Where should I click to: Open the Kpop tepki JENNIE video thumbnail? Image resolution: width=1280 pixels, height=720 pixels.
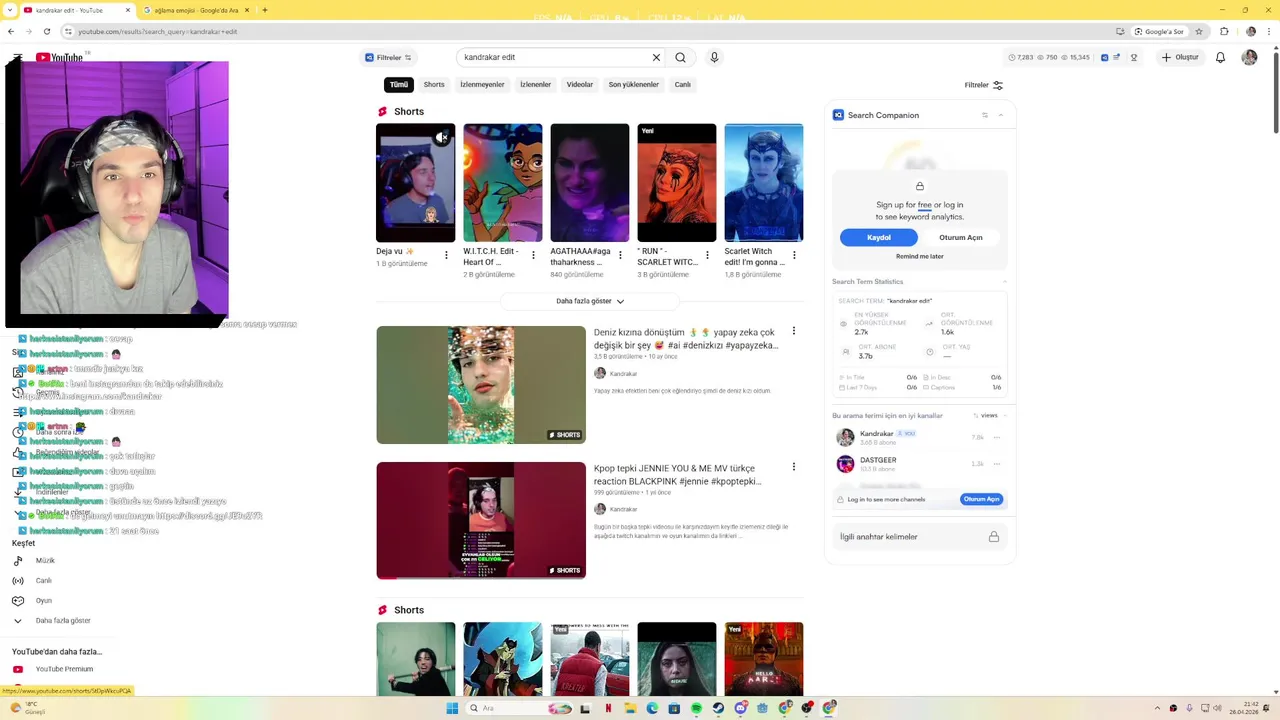(x=481, y=520)
